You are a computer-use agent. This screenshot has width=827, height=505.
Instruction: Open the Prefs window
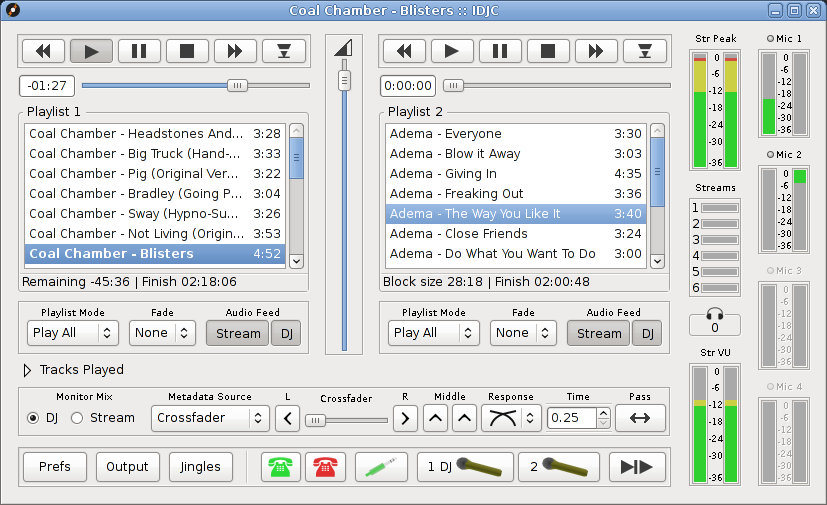pyautogui.click(x=54, y=467)
